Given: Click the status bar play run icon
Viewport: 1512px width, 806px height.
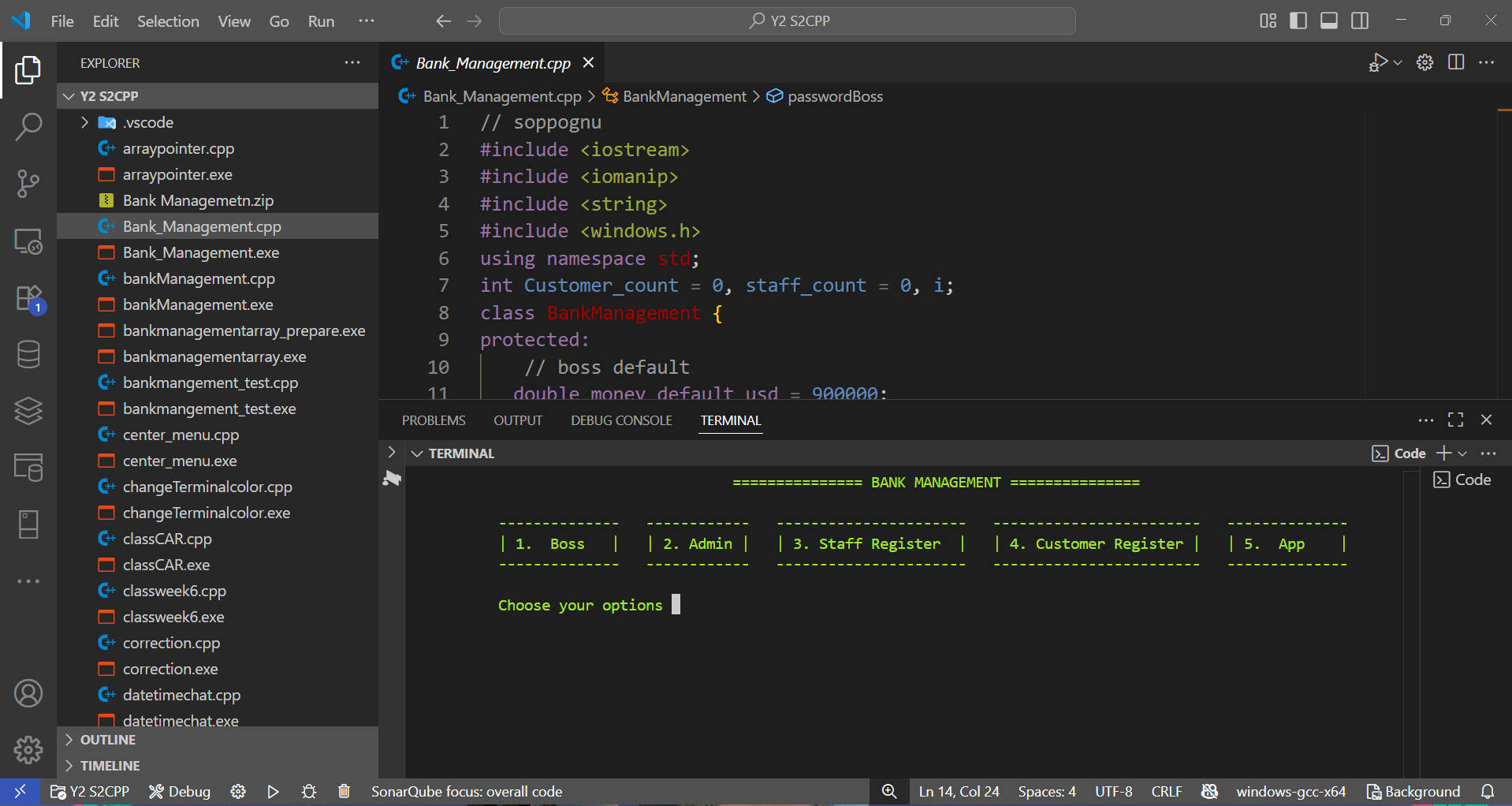Looking at the screenshot, I should coord(273,791).
